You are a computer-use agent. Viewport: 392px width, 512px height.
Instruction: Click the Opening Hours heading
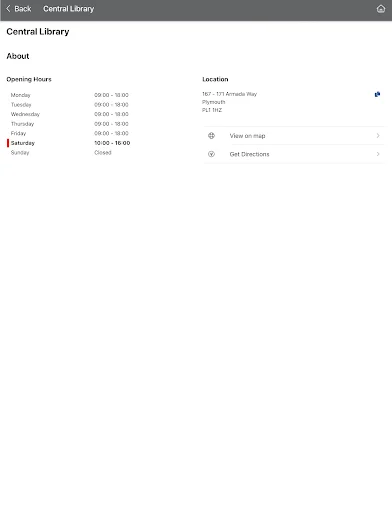point(29,79)
